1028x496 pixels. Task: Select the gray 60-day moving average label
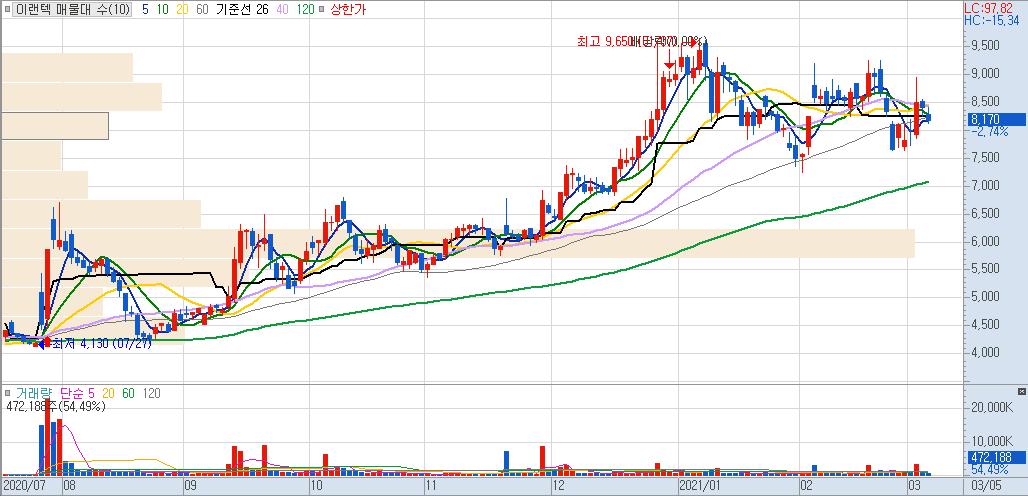pyautogui.click(x=202, y=10)
